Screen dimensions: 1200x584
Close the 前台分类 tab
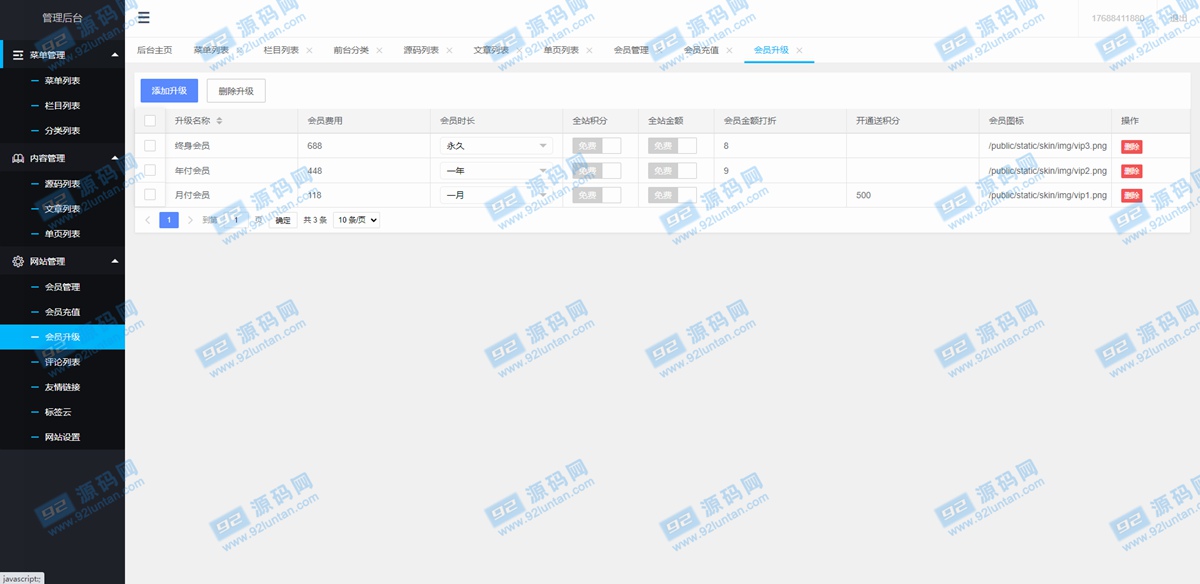tap(379, 50)
